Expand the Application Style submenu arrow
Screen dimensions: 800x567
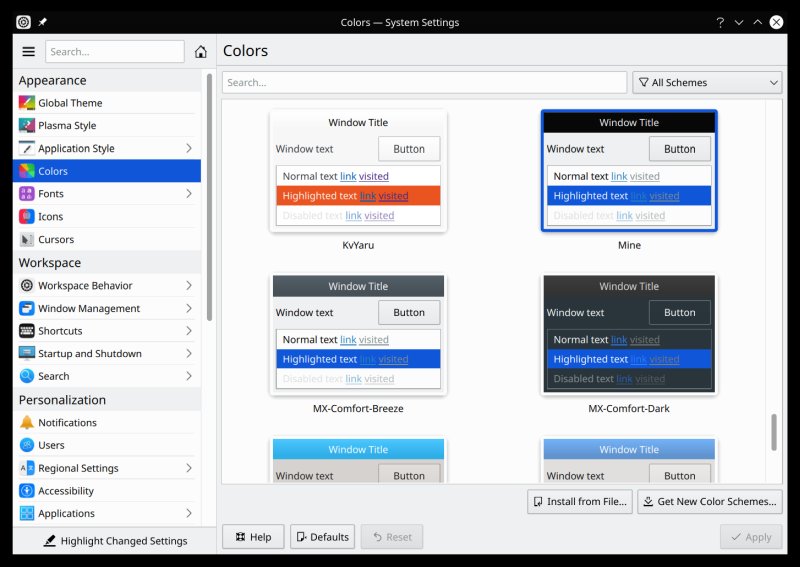pyautogui.click(x=189, y=149)
